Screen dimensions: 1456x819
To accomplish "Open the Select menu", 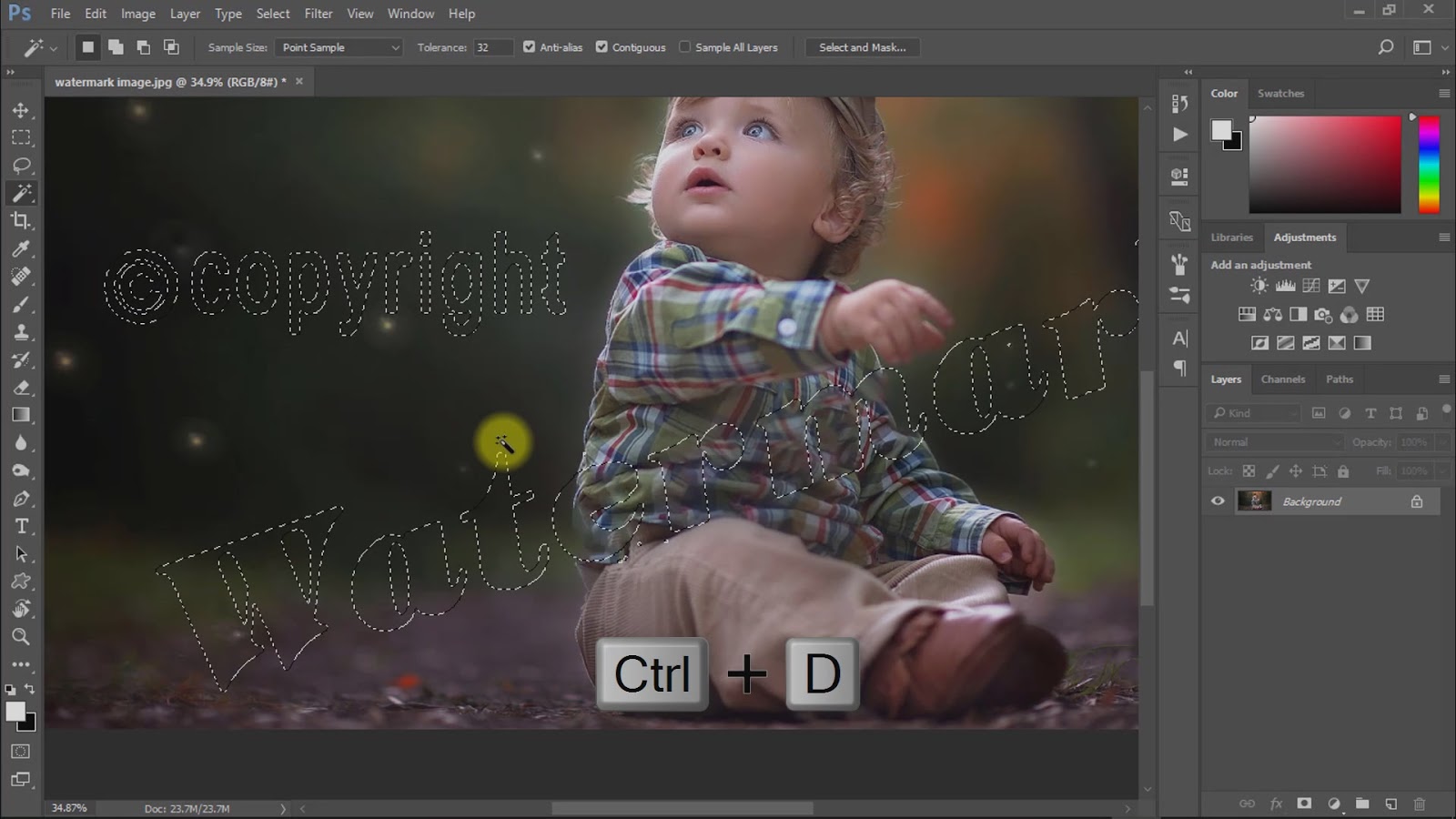I will (273, 14).
